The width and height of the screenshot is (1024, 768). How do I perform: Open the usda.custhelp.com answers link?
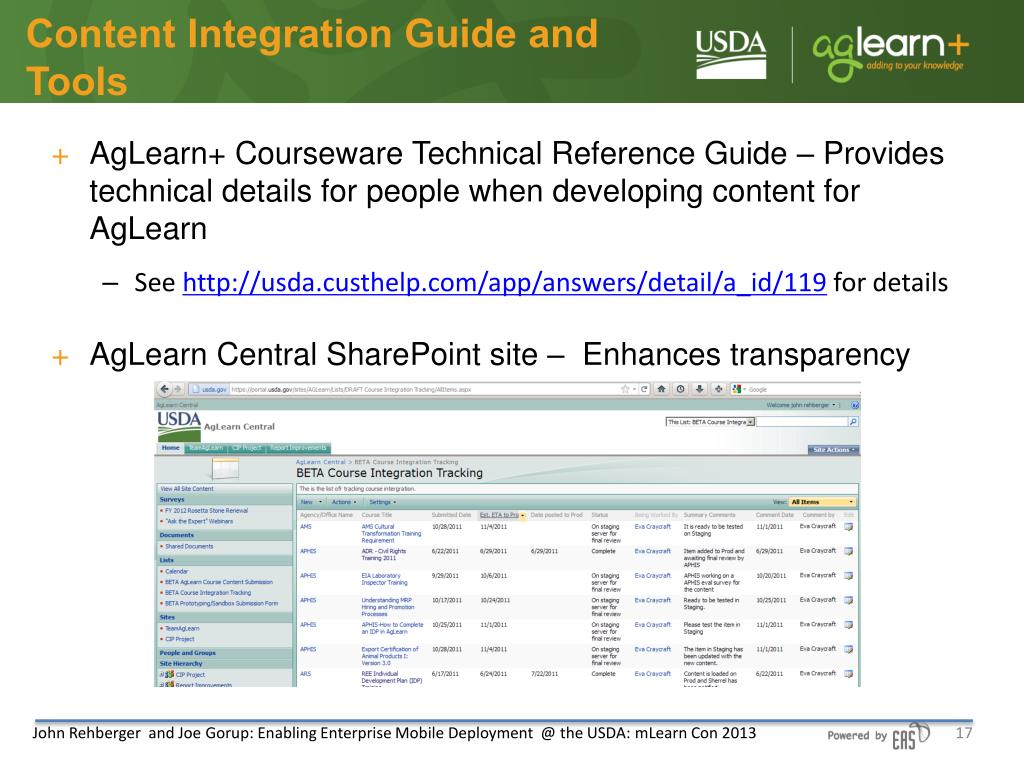point(504,283)
